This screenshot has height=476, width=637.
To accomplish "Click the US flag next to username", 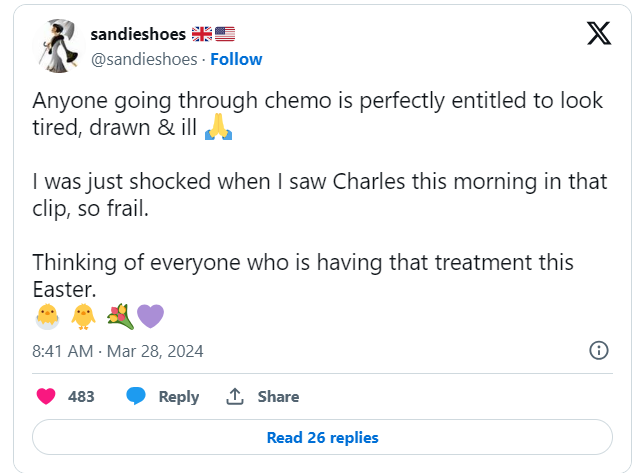I will pyautogui.click(x=225, y=34).
